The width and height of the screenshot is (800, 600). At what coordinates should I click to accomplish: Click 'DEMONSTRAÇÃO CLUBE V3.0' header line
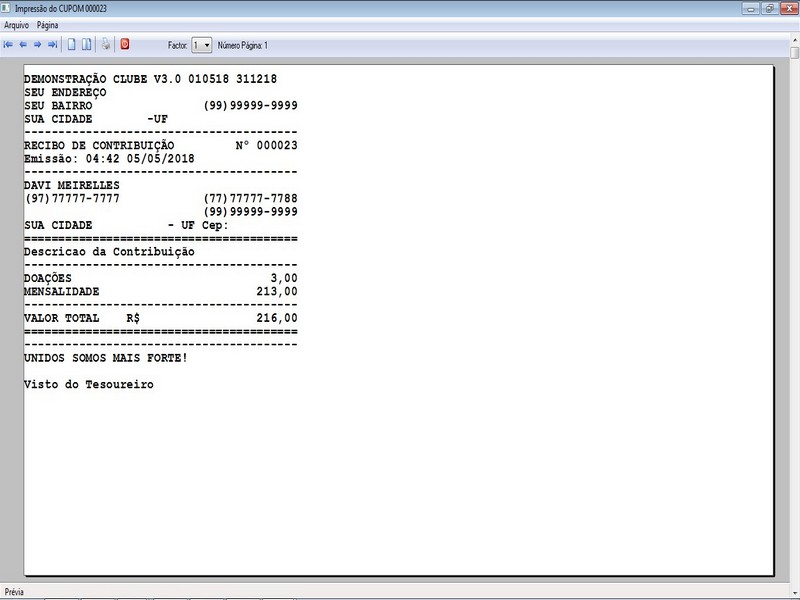tap(151, 79)
